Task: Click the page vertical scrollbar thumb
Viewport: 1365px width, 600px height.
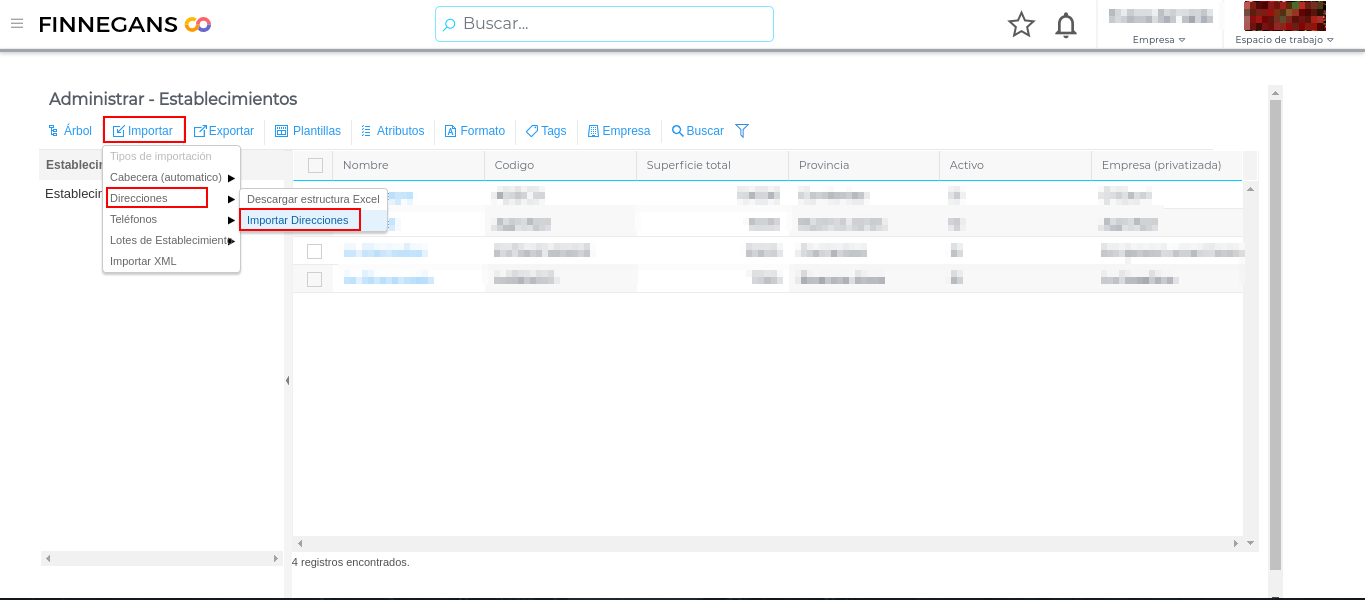Action: 1275,335
